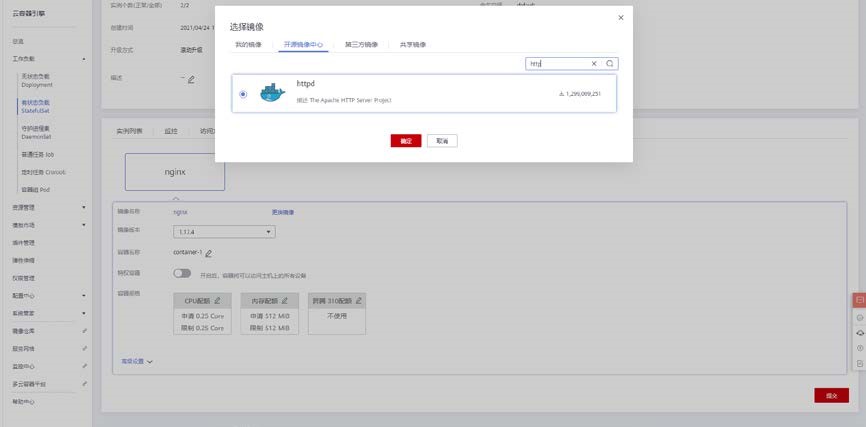Click the Docker whale logo of httpd
866x427 pixels.
pos(272,93)
